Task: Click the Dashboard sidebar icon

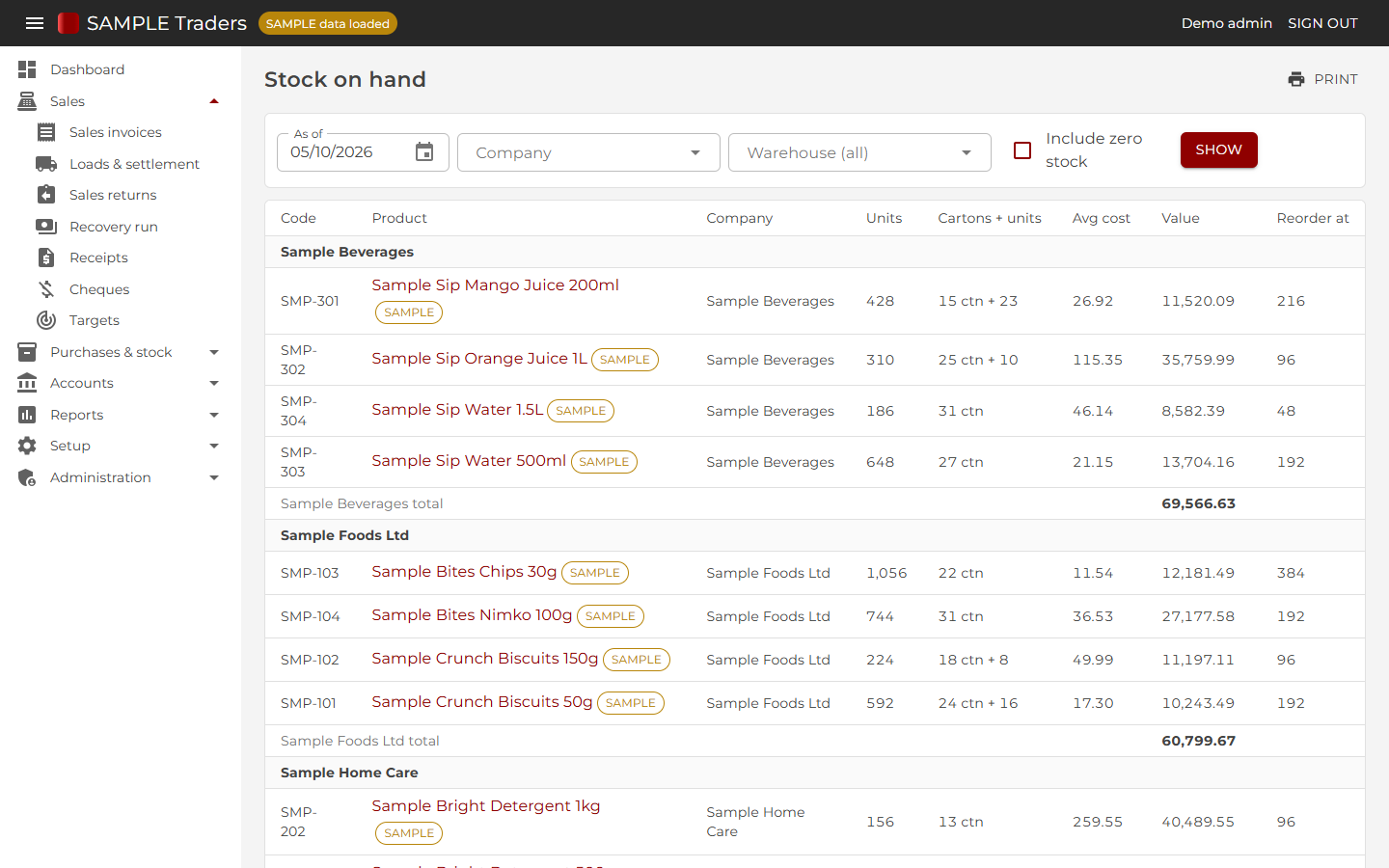Action: [x=27, y=69]
